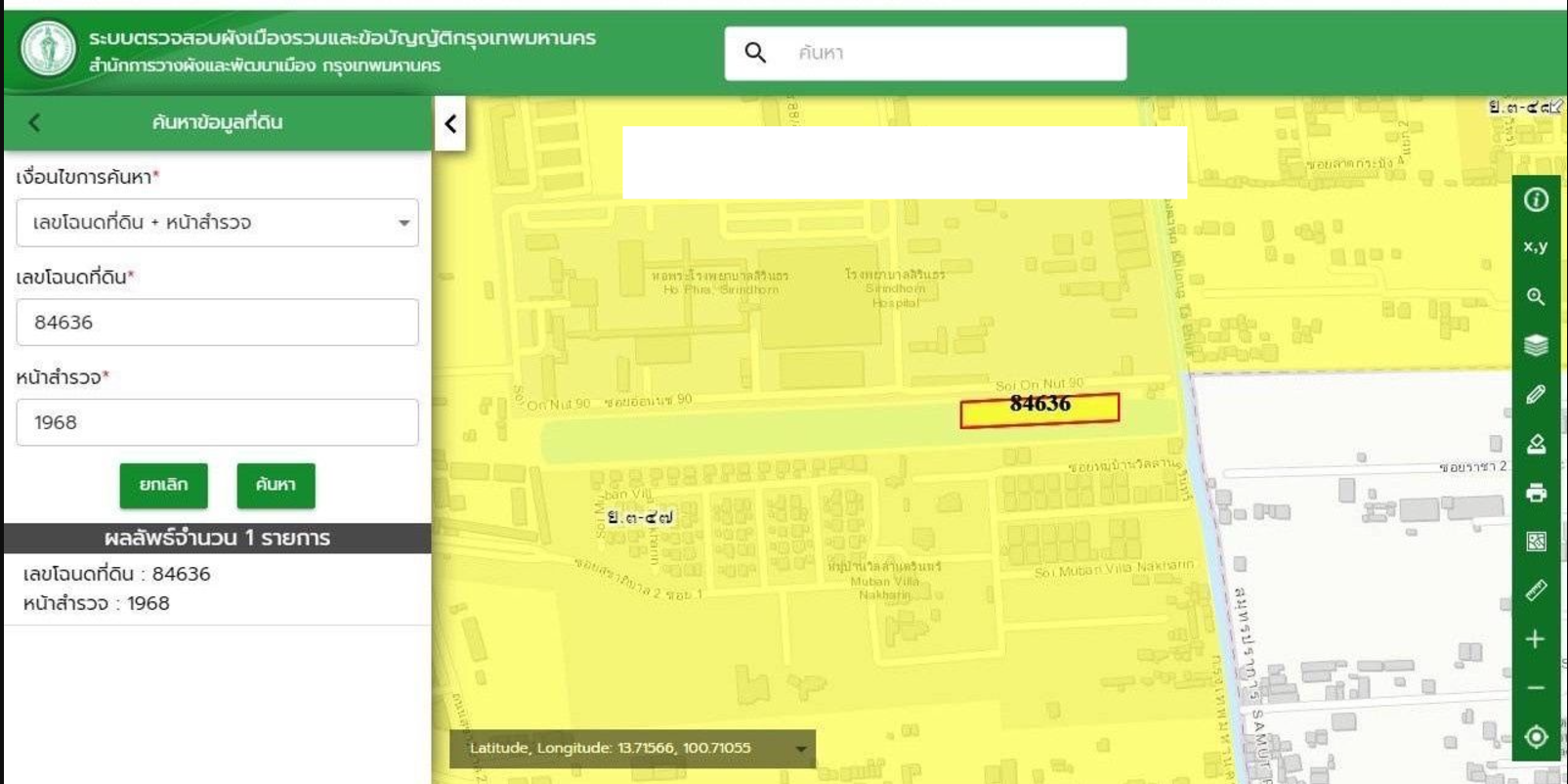This screenshot has width=1568, height=784.
Task: Zoom in the map with the plus icon
Action: pyautogui.click(x=1536, y=639)
